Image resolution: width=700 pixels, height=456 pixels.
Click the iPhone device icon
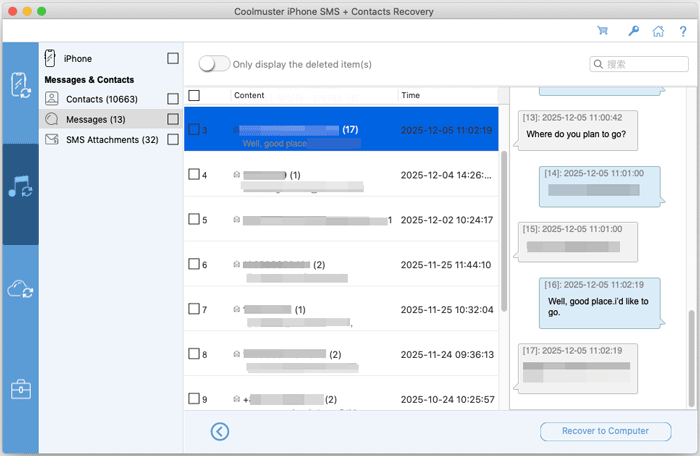(x=50, y=58)
